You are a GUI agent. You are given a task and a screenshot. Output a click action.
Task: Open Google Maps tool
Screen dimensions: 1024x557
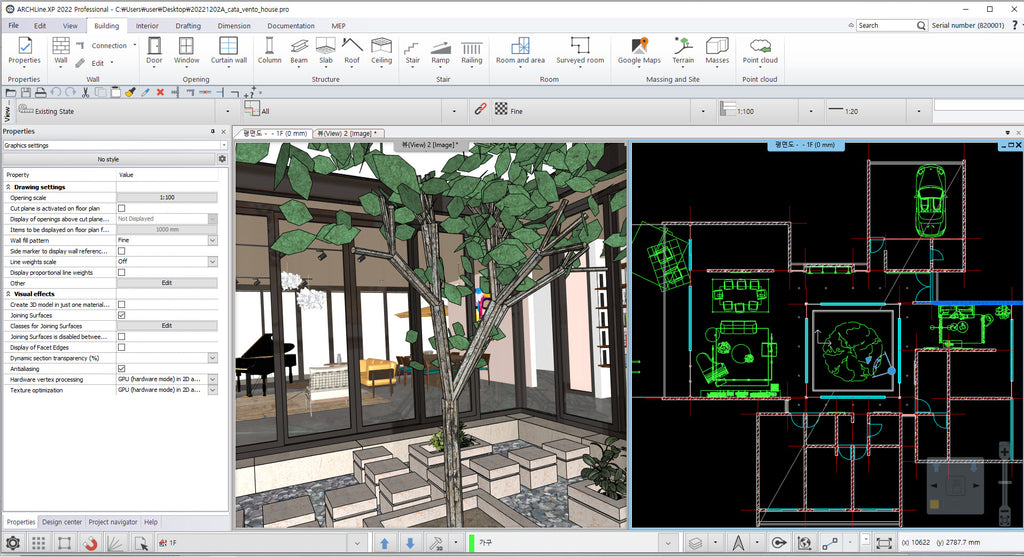point(639,50)
